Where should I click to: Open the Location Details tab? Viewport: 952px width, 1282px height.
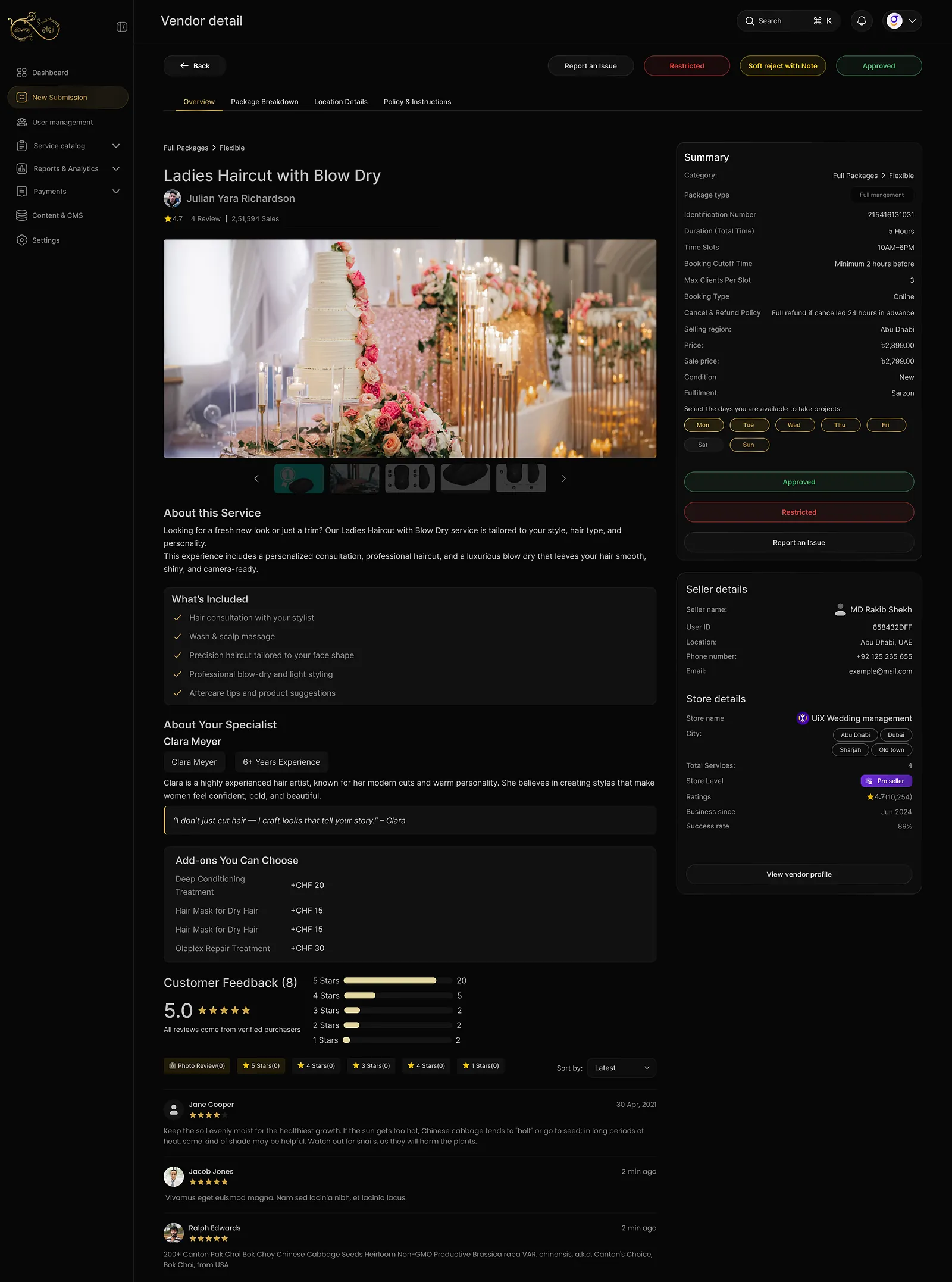341,102
